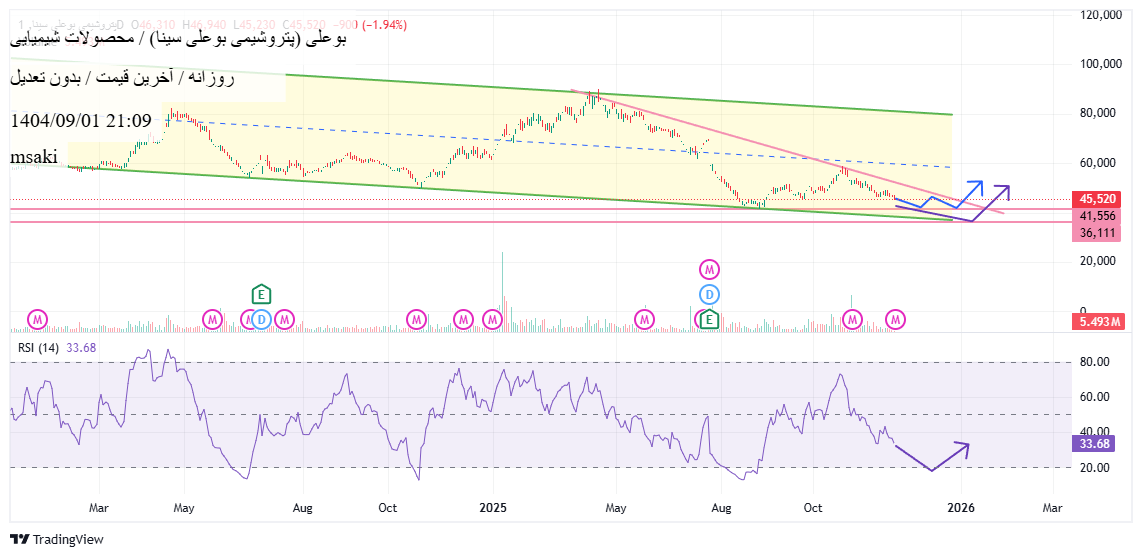
Task: Click the red 45,520 current price label
Action: click(x=1096, y=199)
